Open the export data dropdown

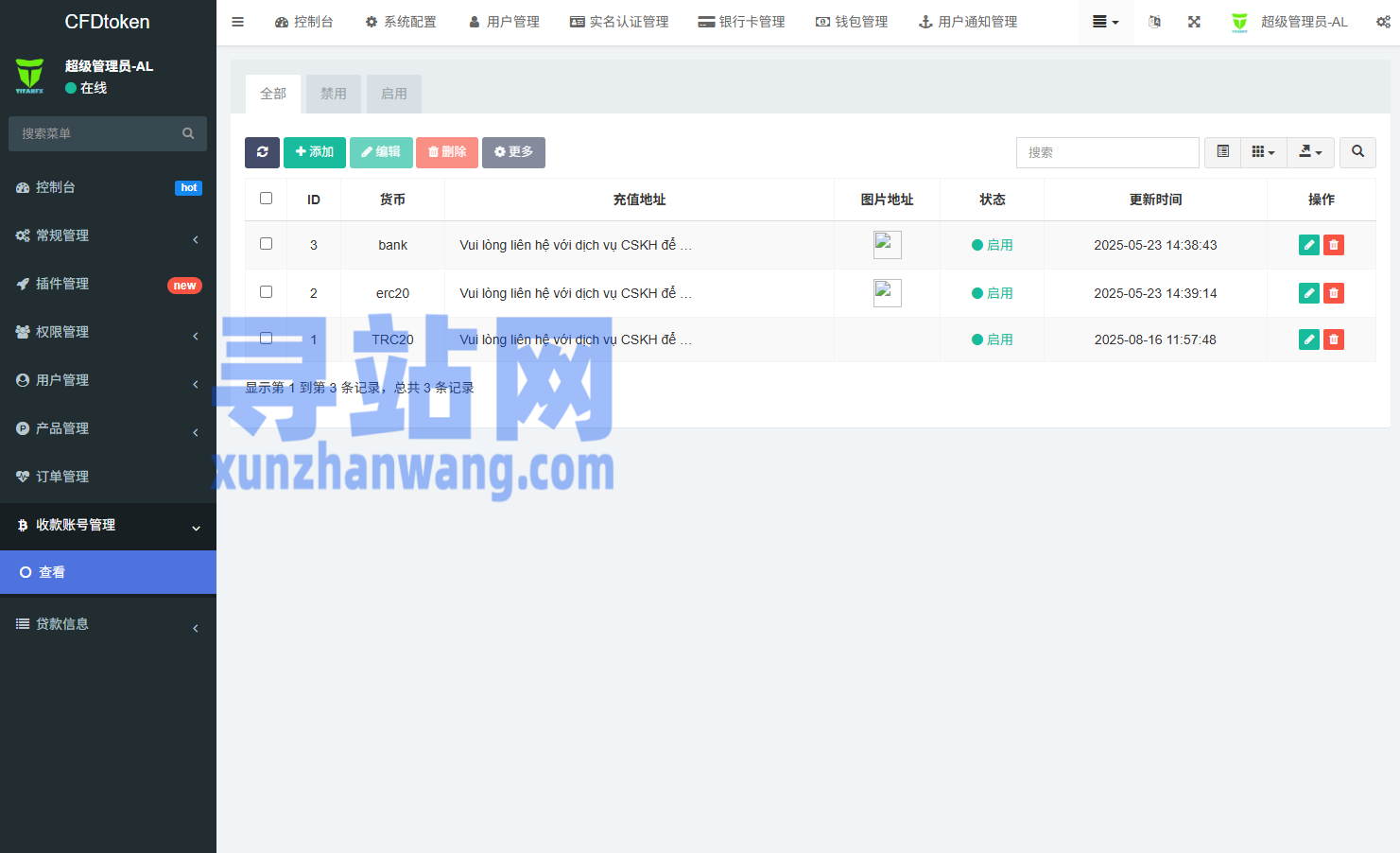point(1310,152)
